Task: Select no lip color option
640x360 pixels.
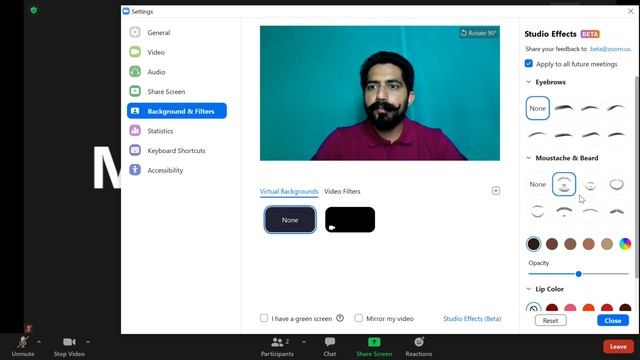Action: coord(533,308)
